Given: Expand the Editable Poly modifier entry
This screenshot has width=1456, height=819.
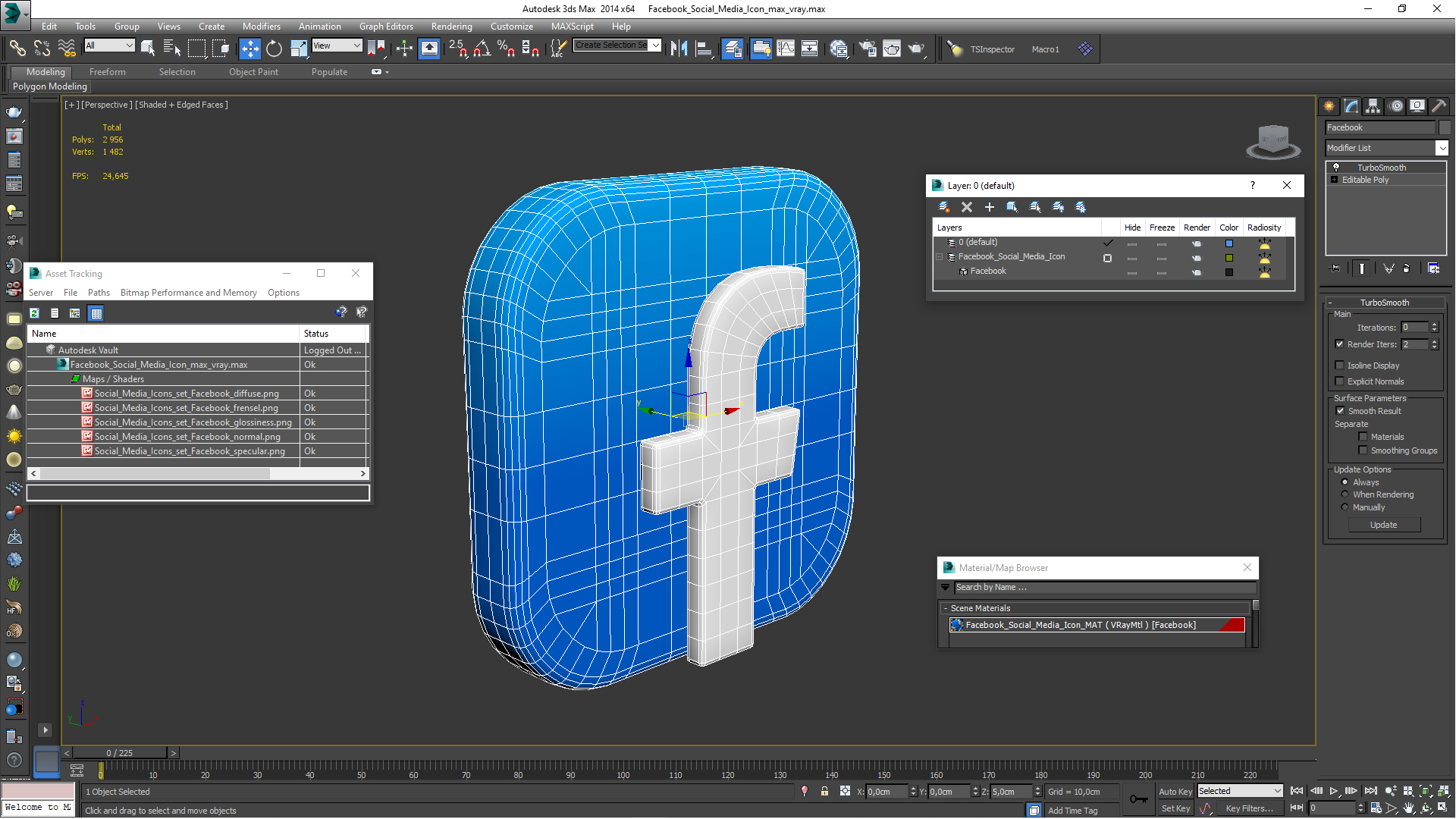Looking at the screenshot, I should point(1335,180).
